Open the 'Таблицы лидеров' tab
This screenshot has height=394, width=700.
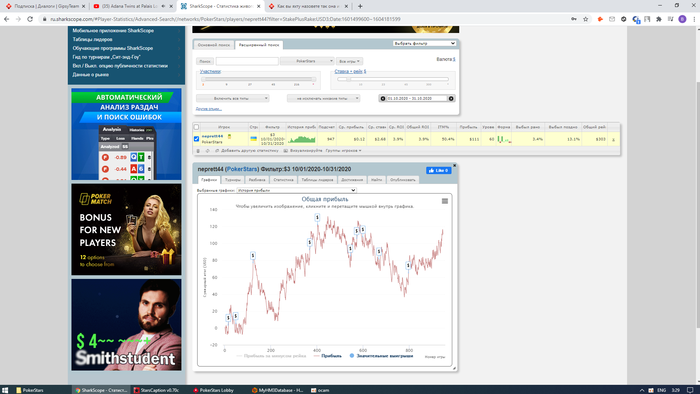(317, 180)
